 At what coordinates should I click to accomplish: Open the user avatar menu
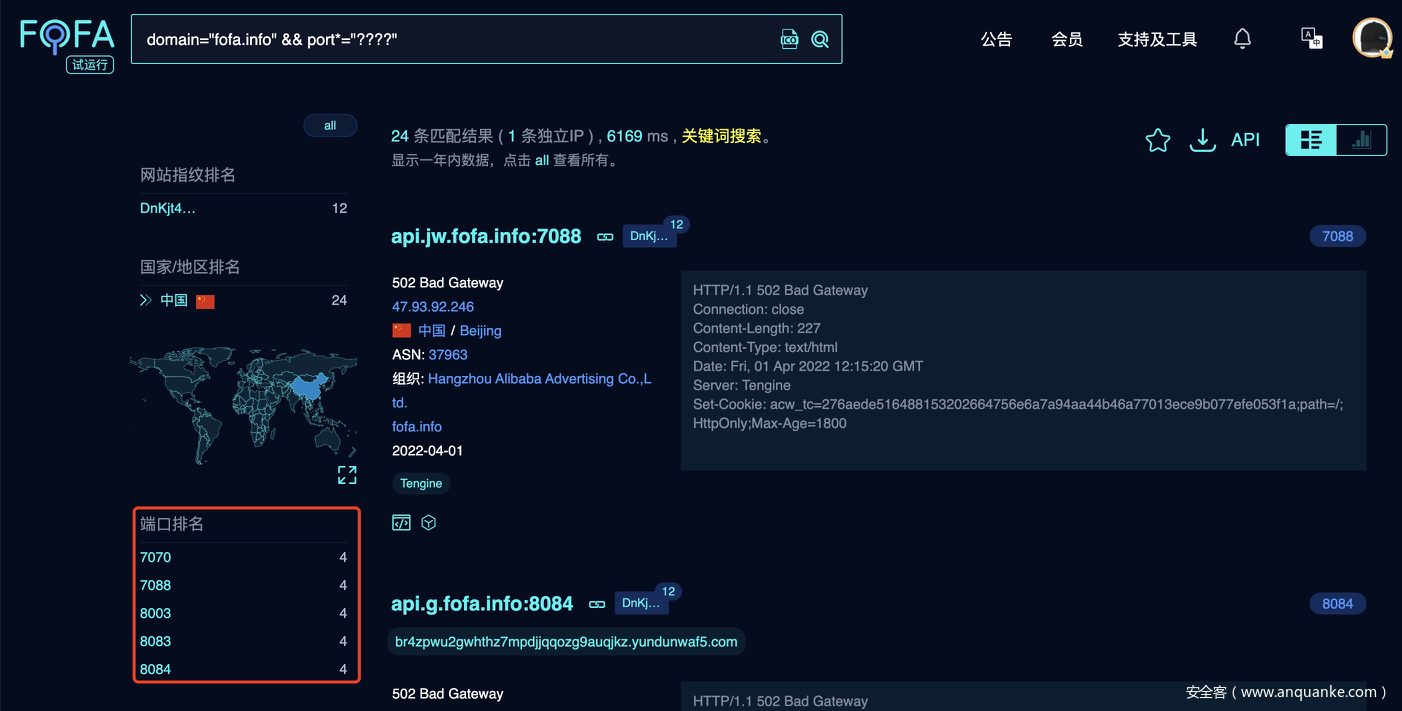click(x=1371, y=38)
